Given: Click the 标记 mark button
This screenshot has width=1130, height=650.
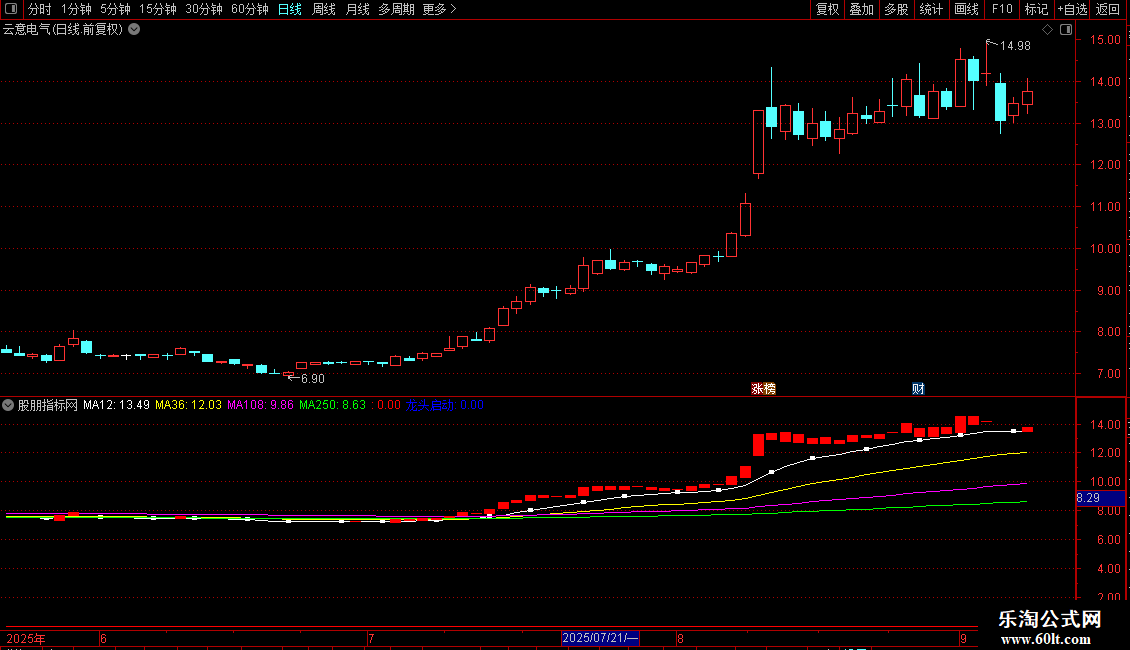Looking at the screenshot, I should point(1036,9).
